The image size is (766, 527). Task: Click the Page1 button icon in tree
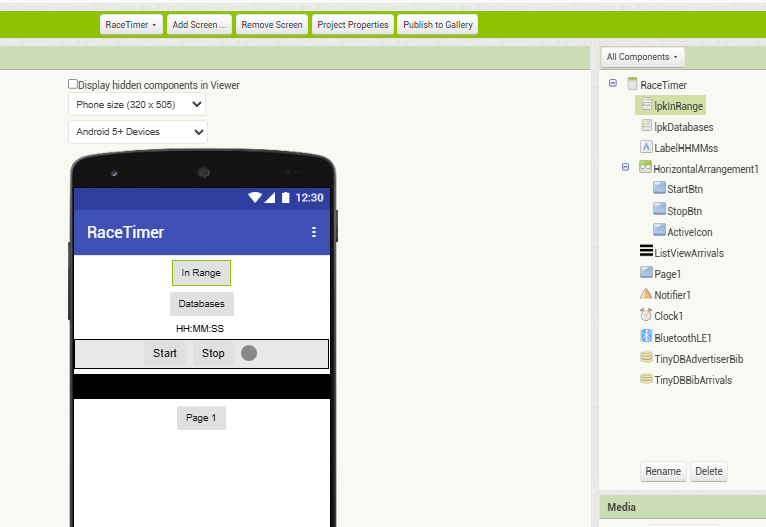click(646, 272)
